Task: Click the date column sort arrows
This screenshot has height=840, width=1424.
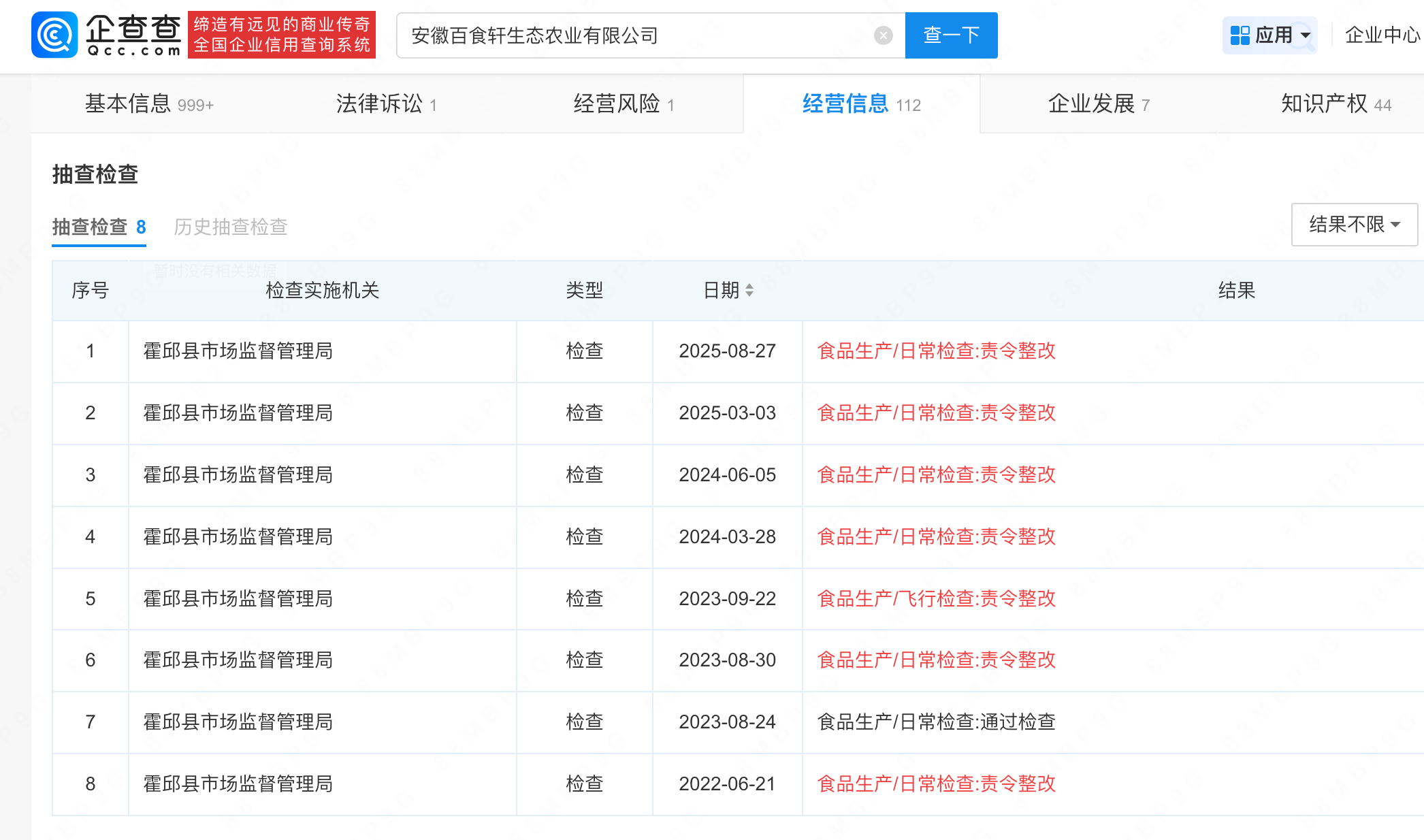Action: (749, 291)
